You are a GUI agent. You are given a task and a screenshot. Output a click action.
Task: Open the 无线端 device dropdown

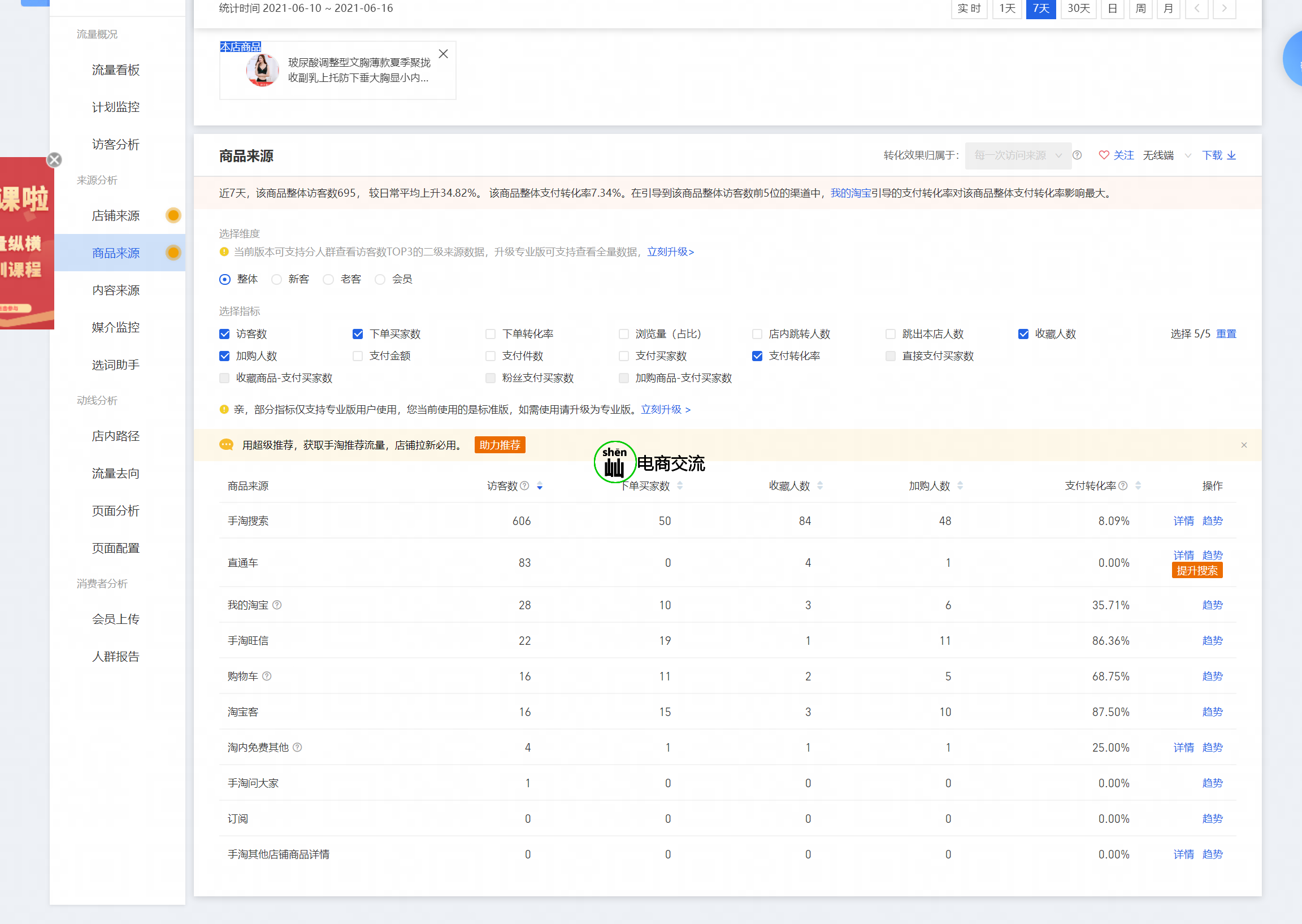coord(1167,155)
